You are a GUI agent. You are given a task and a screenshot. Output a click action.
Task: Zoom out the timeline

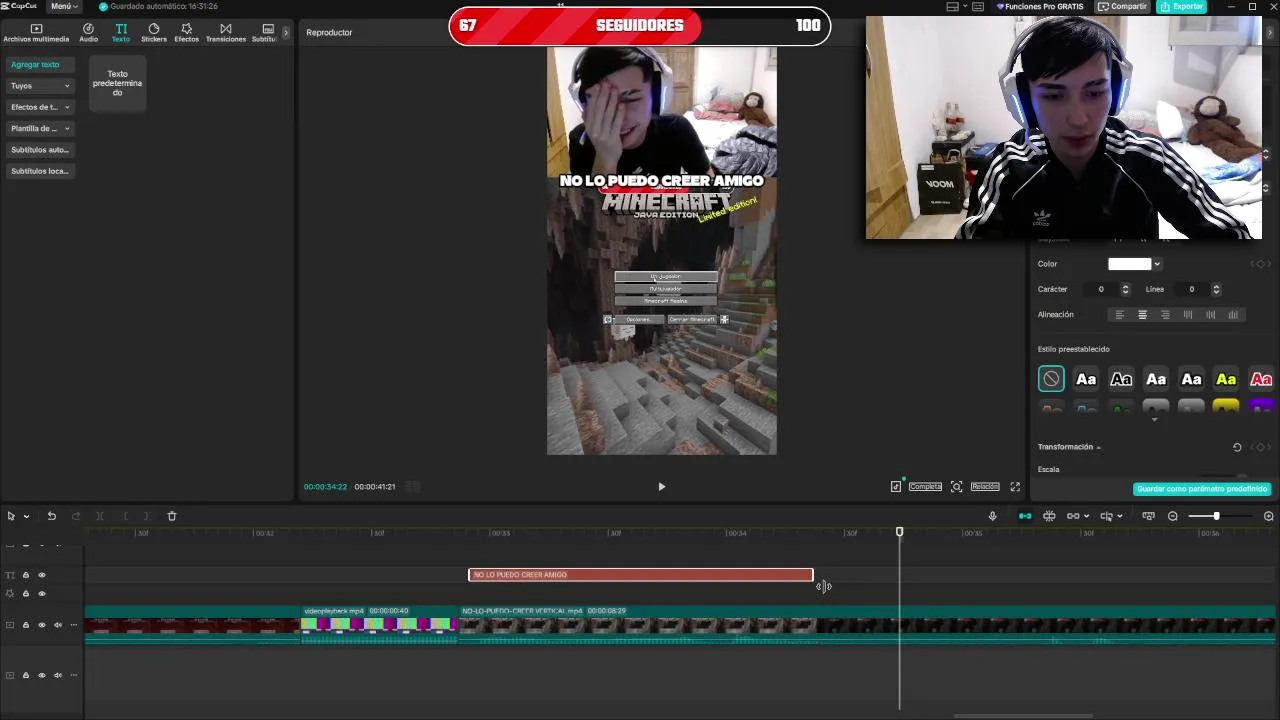[x=1173, y=516]
